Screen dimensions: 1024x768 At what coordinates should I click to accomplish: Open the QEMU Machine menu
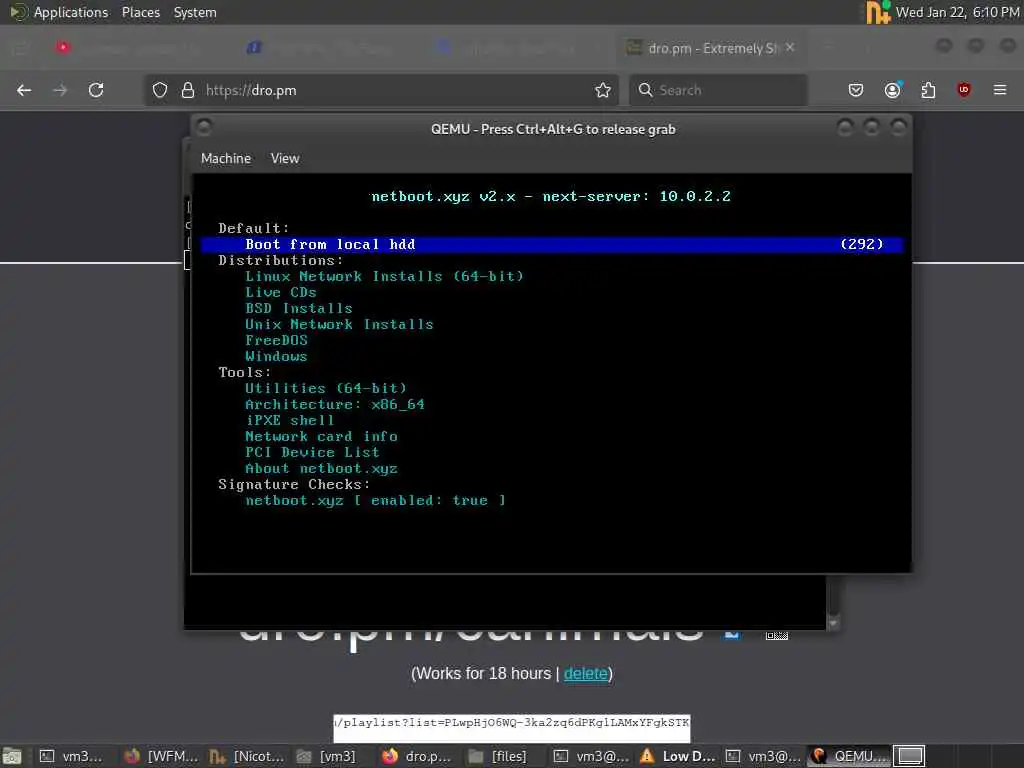(225, 159)
